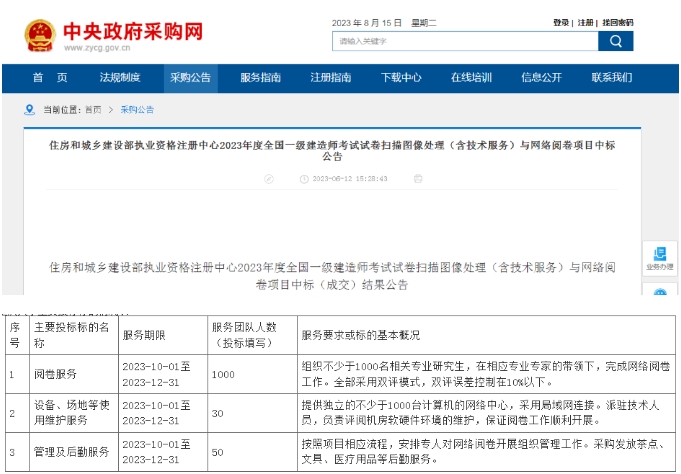This screenshot has height=474, width=681.
Task: Click the 设备、场地等使用维护服务 cell
Action: coord(72,413)
